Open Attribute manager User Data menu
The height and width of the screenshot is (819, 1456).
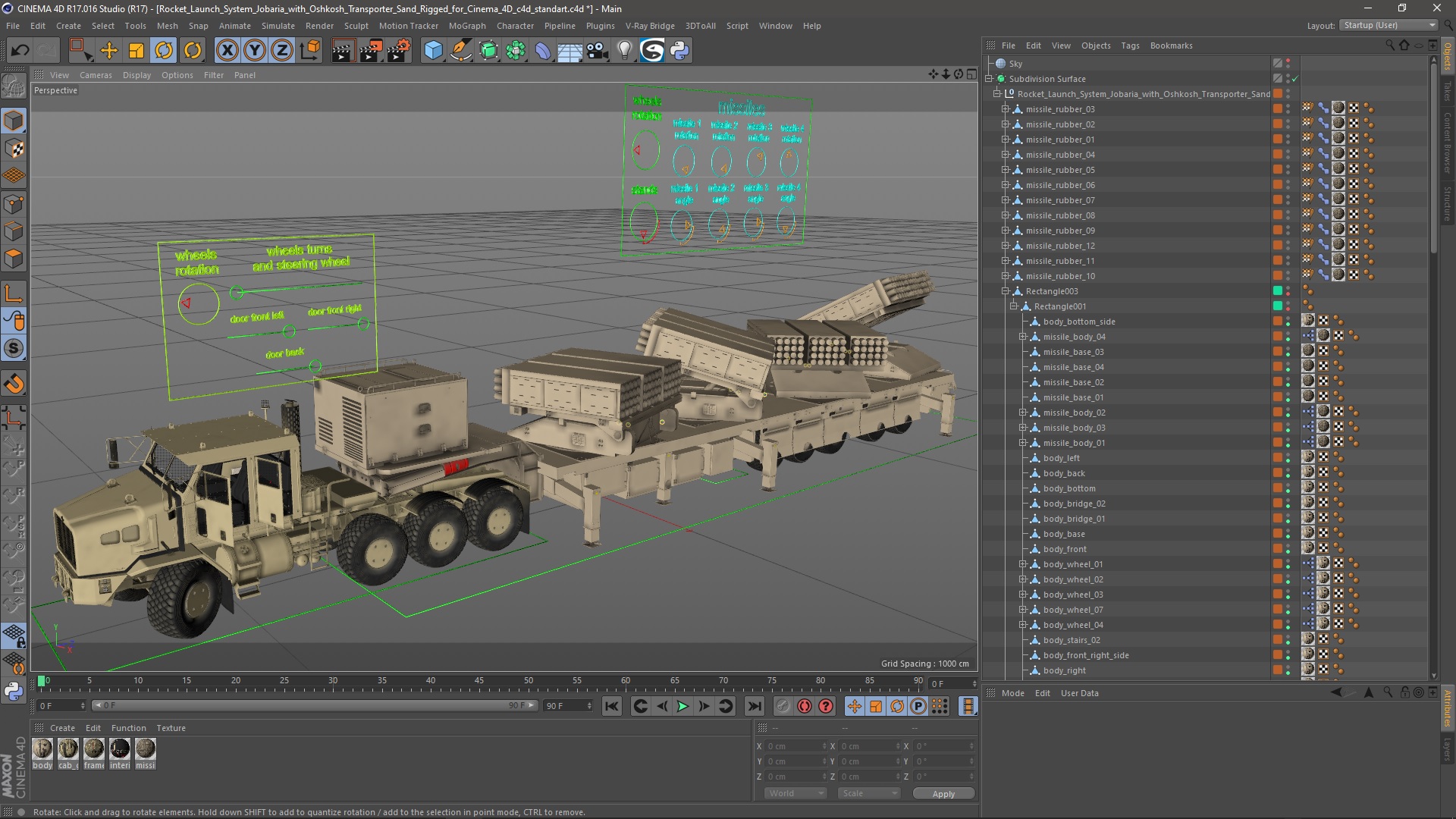click(x=1079, y=693)
